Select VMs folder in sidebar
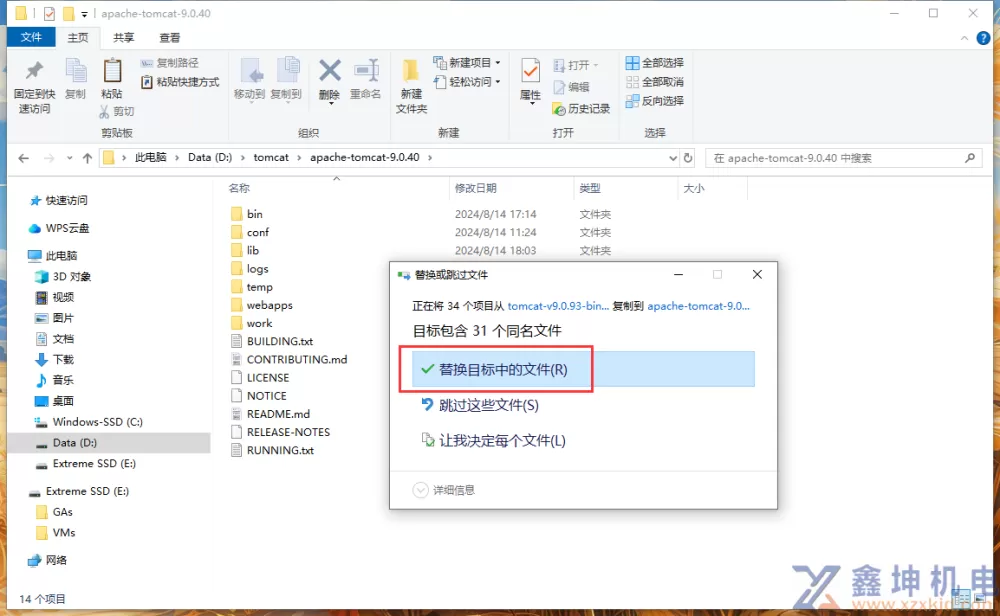 pyautogui.click(x=56, y=532)
